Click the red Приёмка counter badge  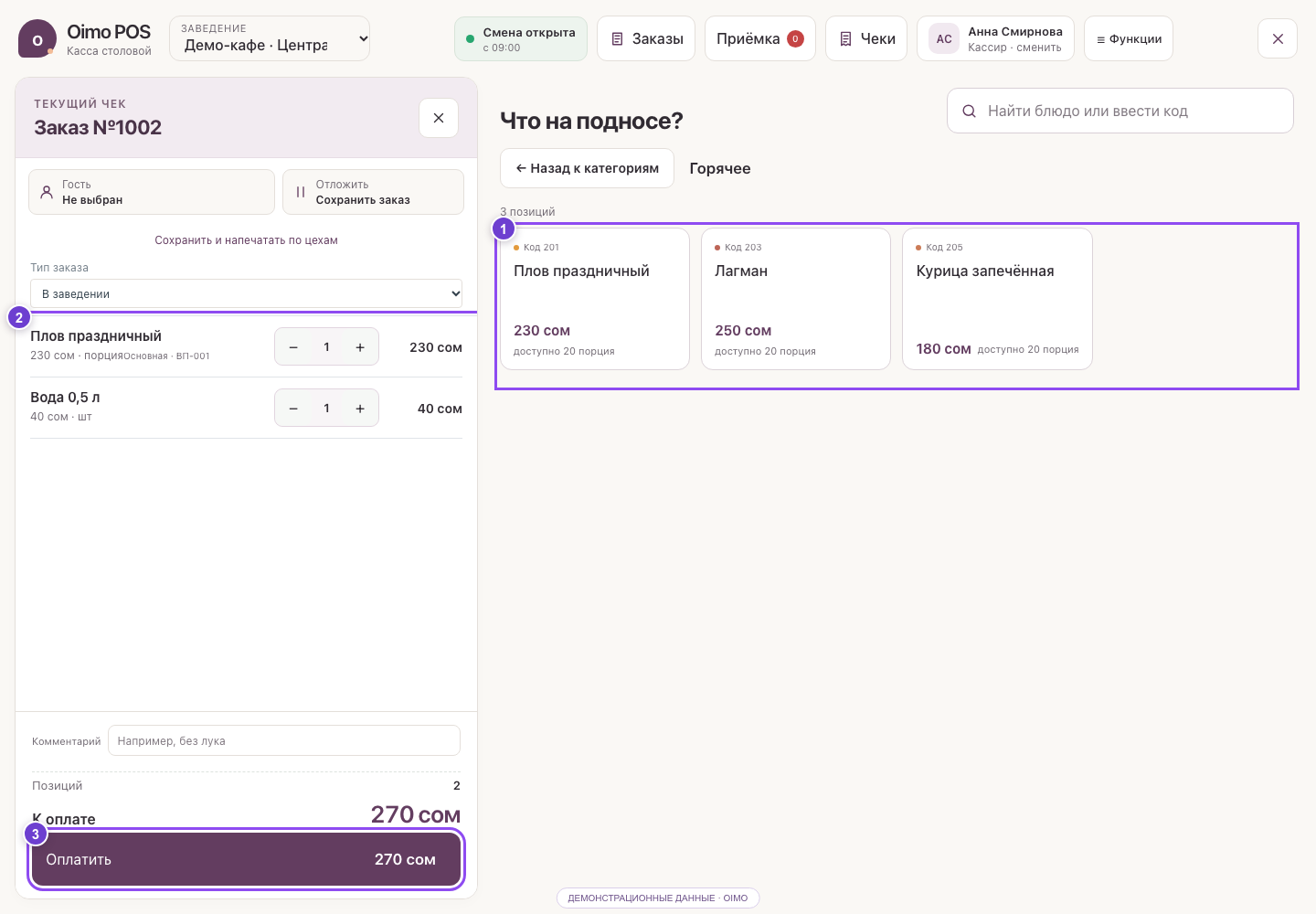(x=795, y=38)
